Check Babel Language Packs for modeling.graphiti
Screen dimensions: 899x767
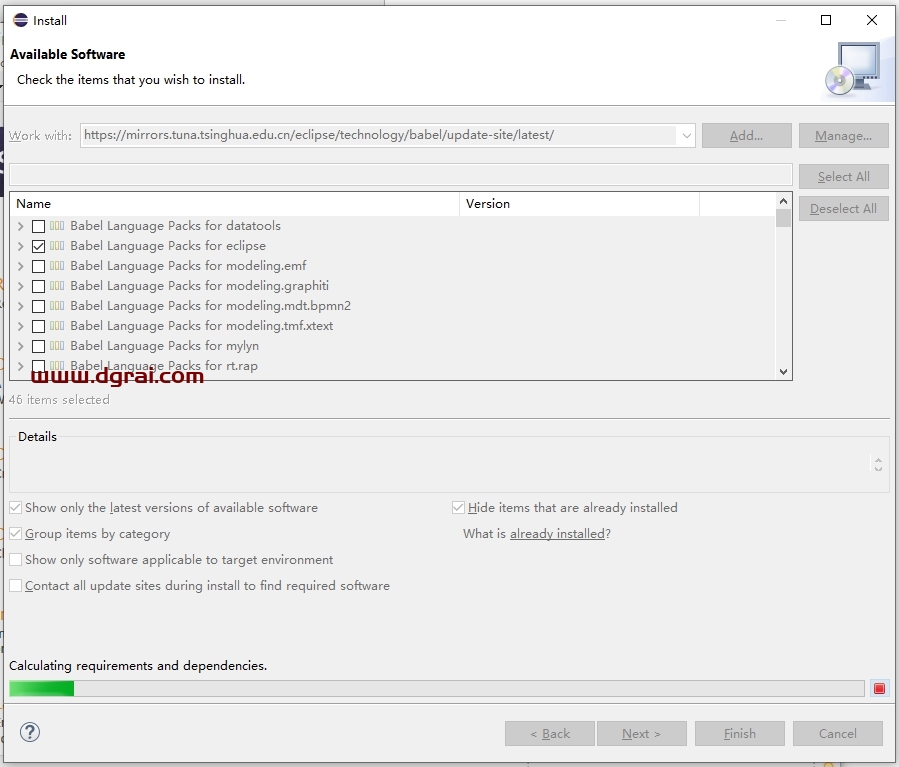pos(38,286)
